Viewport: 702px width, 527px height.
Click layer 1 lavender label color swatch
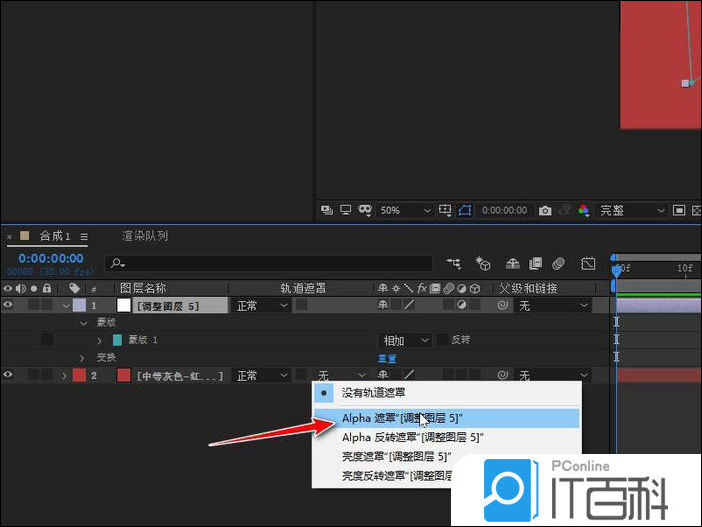pos(79,305)
